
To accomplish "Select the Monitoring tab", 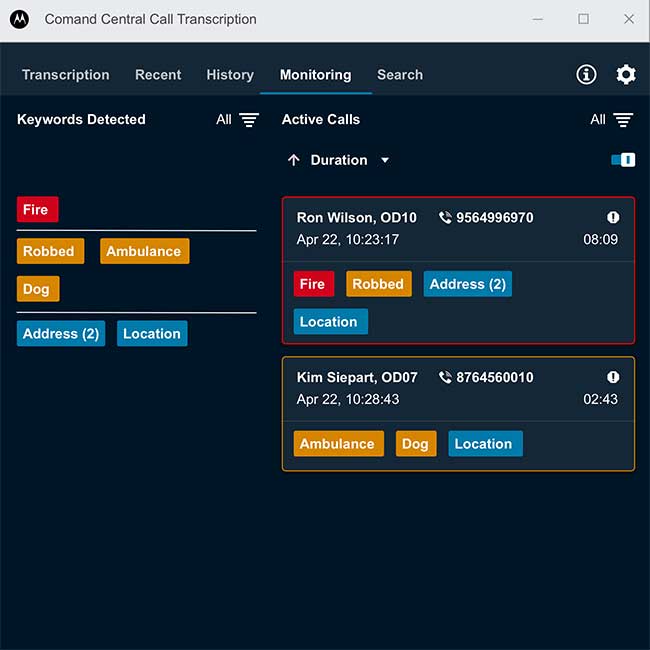I will click(x=315, y=75).
